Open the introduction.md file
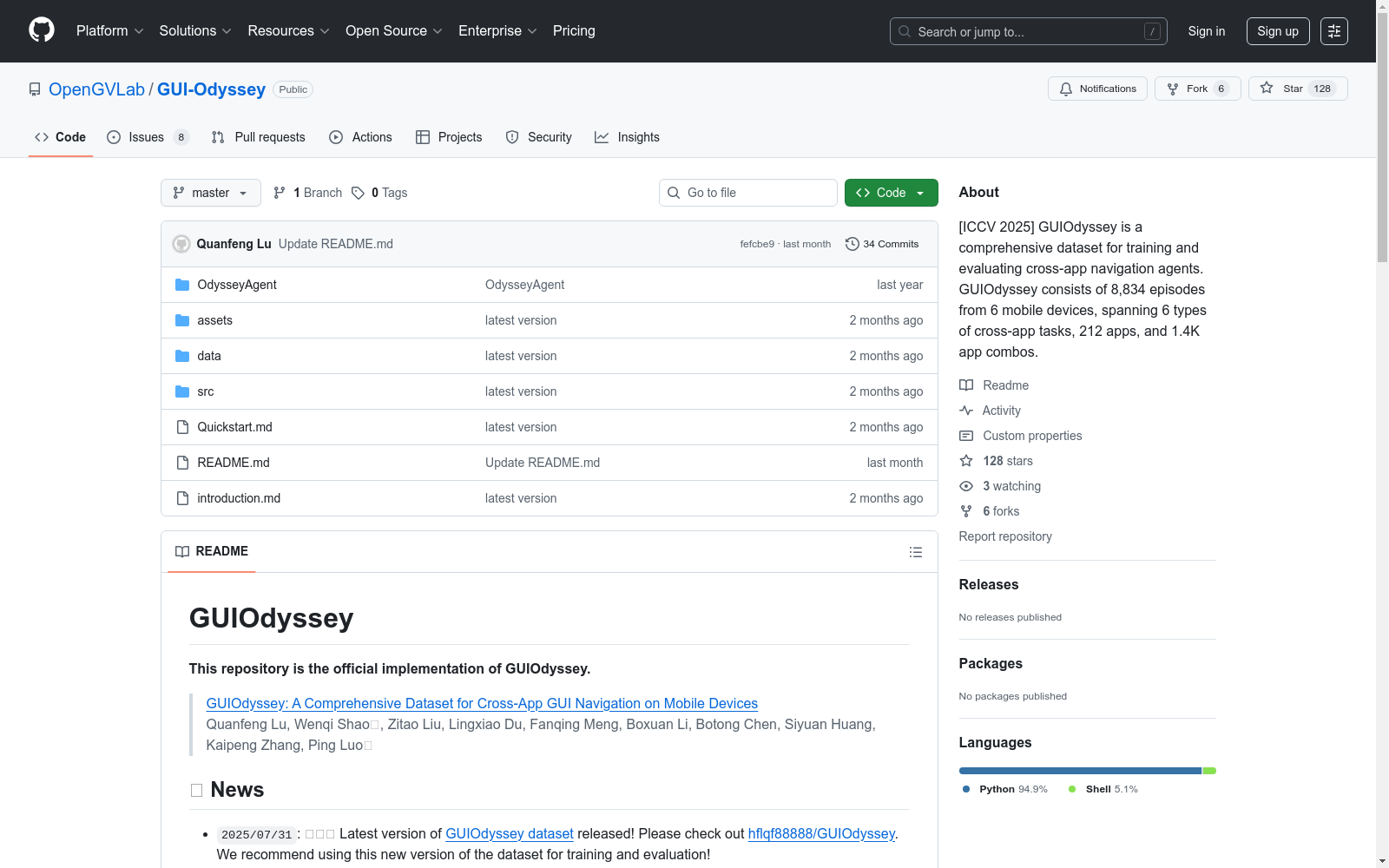The width and height of the screenshot is (1389, 868). coord(239,498)
